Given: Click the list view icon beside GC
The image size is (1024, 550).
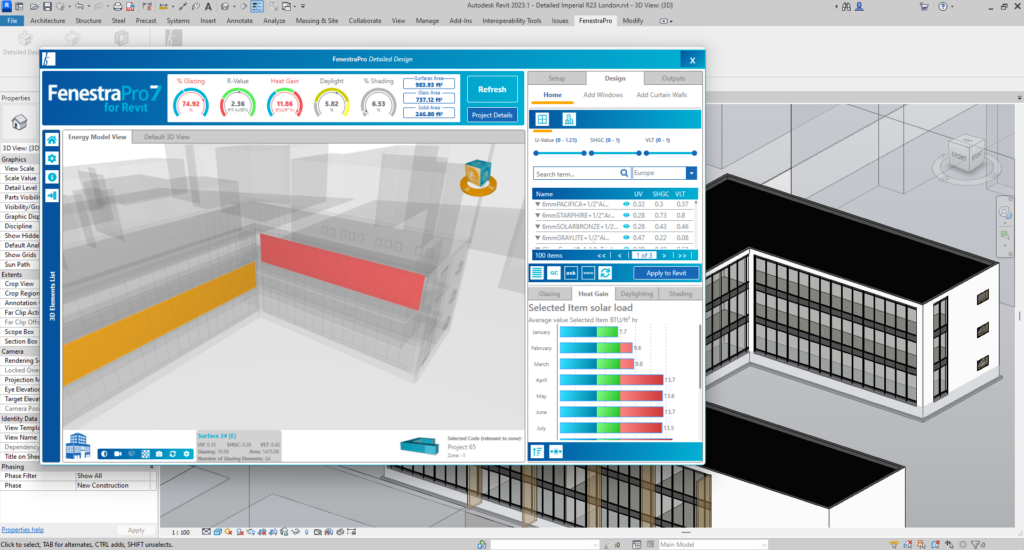Looking at the screenshot, I should pyautogui.click(x=537, y=273).
